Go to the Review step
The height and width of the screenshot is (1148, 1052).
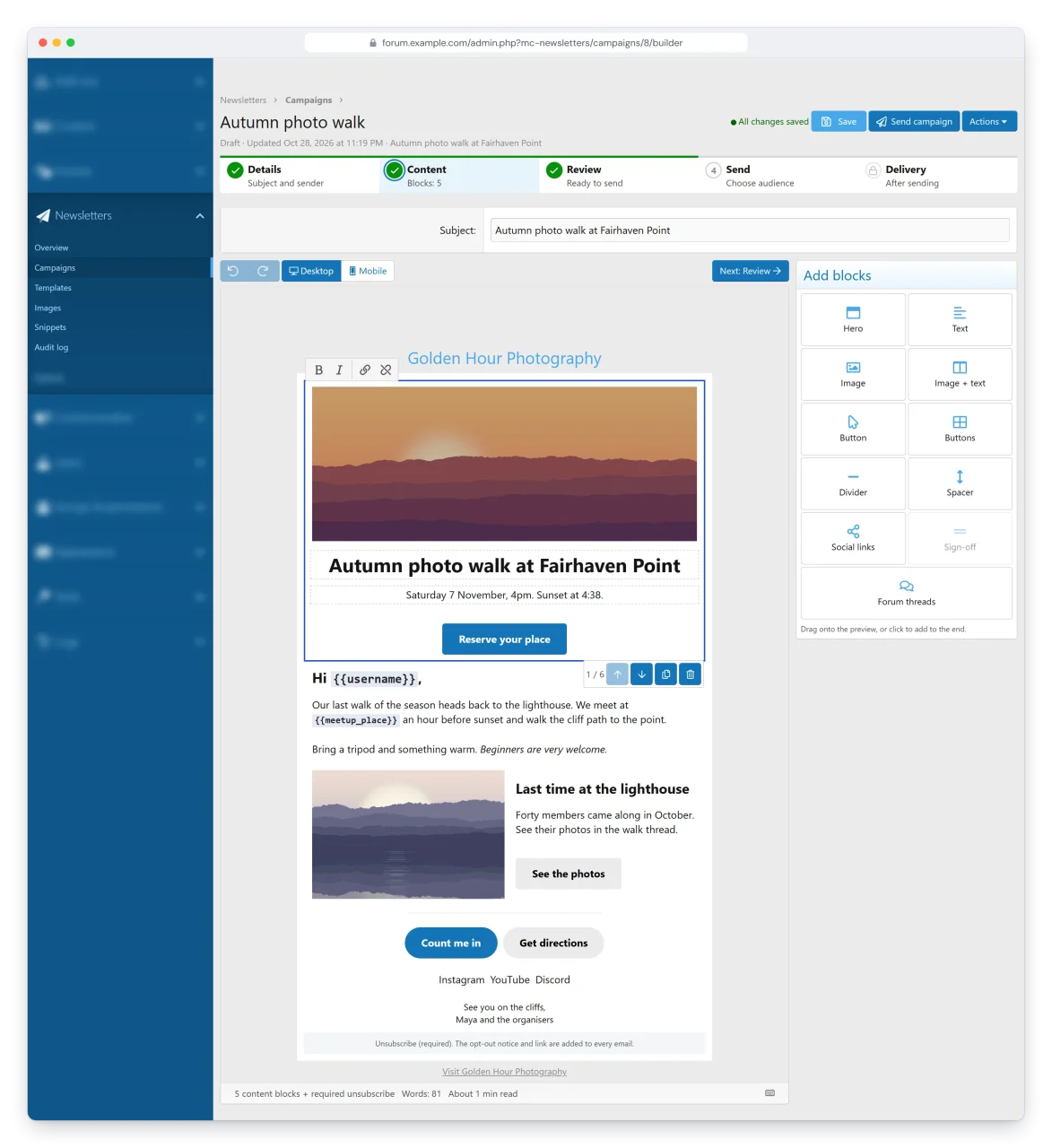[619, 175]
